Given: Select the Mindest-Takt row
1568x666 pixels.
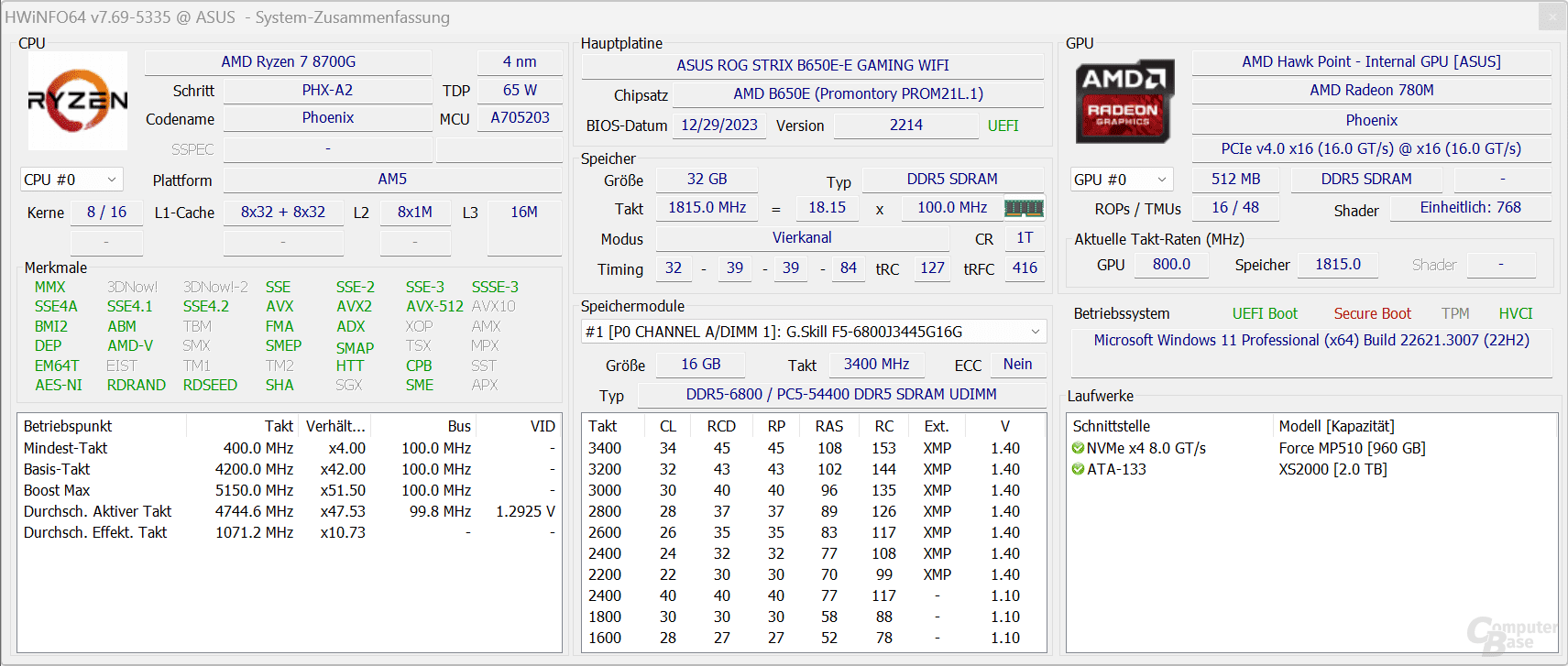Looking at the screenshot, I should click(289, 448).
